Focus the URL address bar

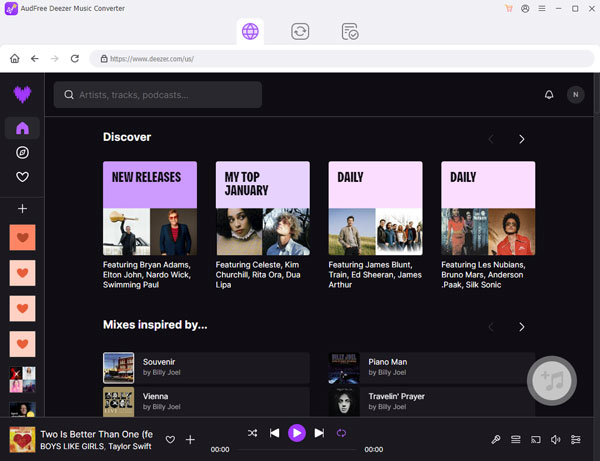click(341, 59)
